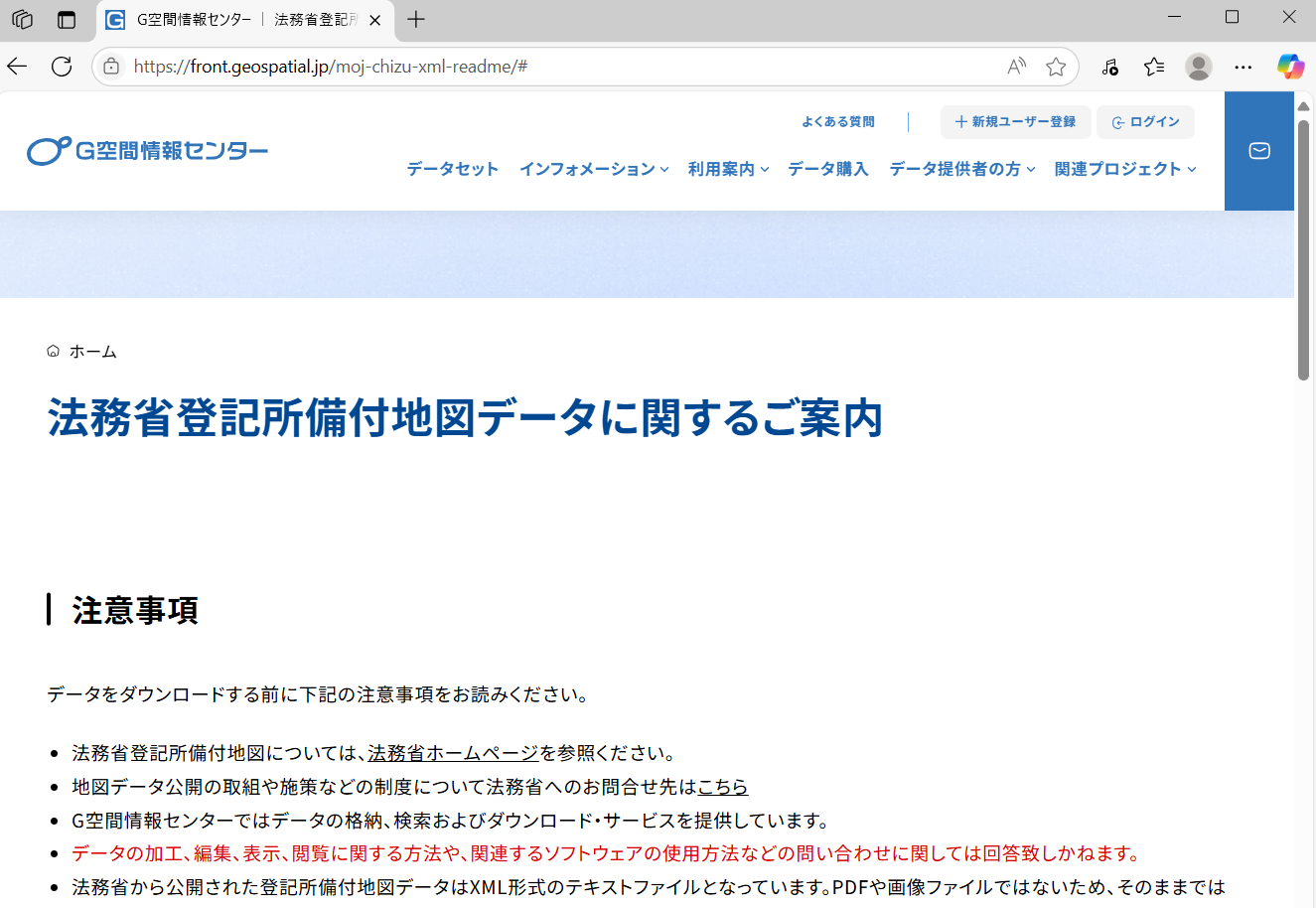The image size is (1316, 908).
Task: Click the 注意事項 heading
Action: click(135, 610)
